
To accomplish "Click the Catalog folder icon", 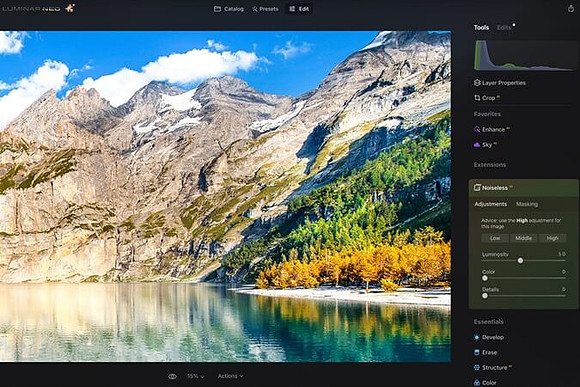I will (x=217, y=9).
